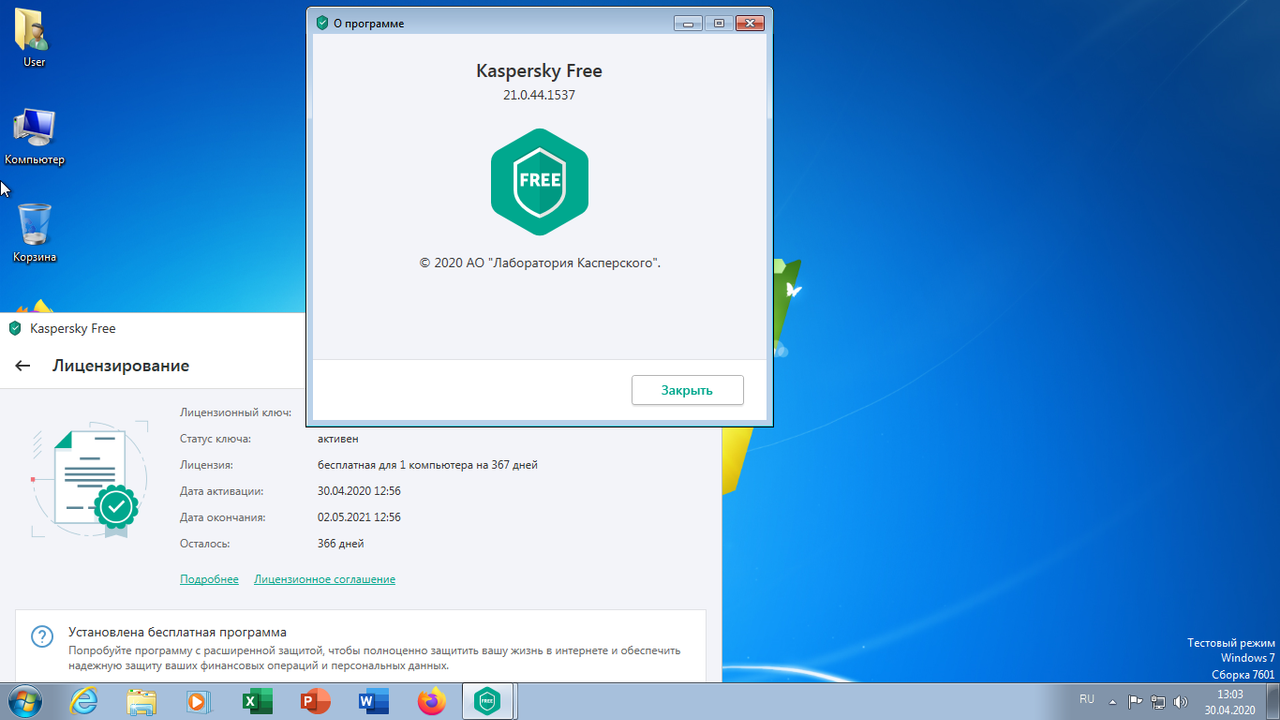Click the RU language indicator

1087,699
